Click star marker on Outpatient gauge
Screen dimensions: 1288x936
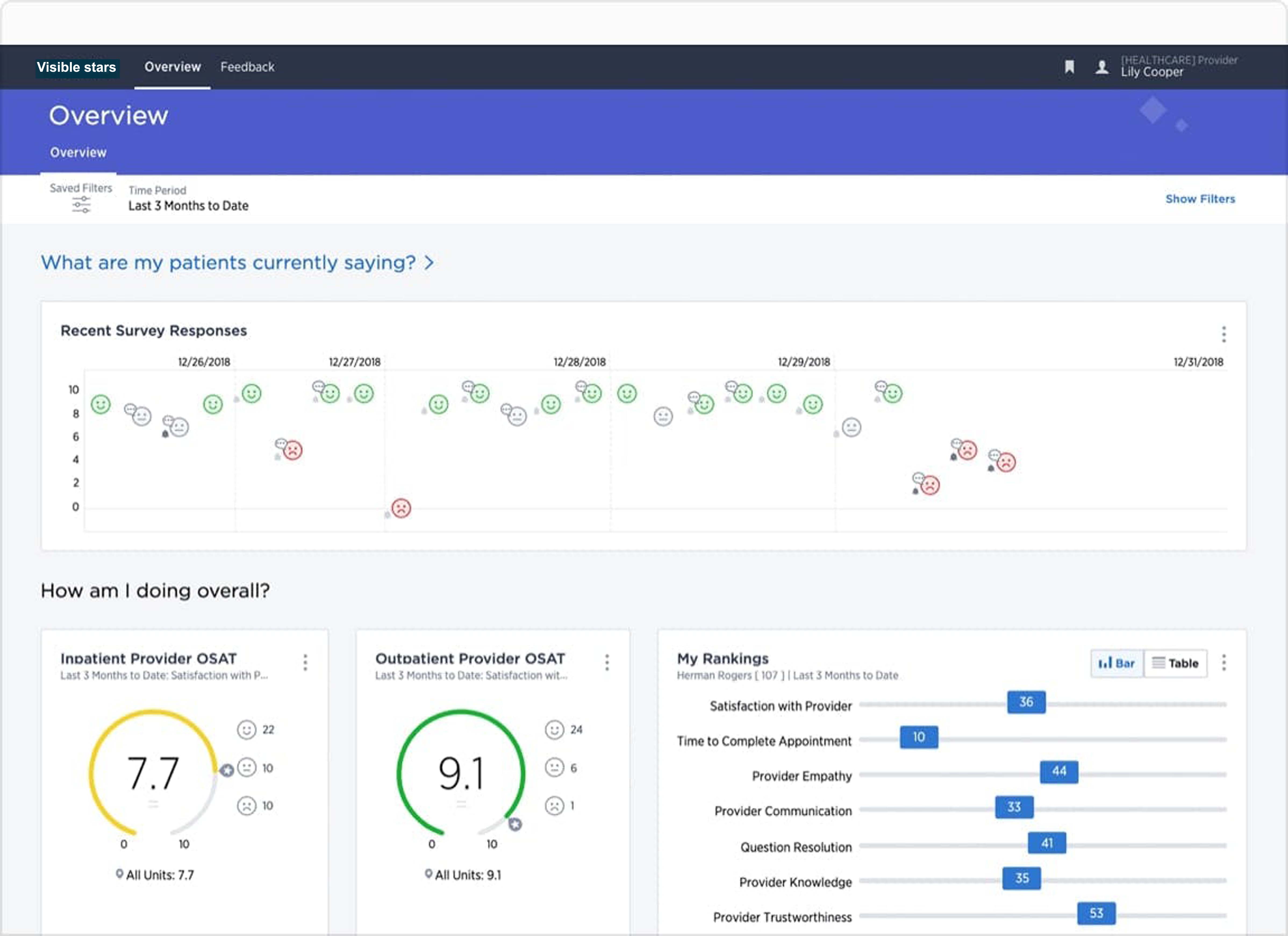515,824
